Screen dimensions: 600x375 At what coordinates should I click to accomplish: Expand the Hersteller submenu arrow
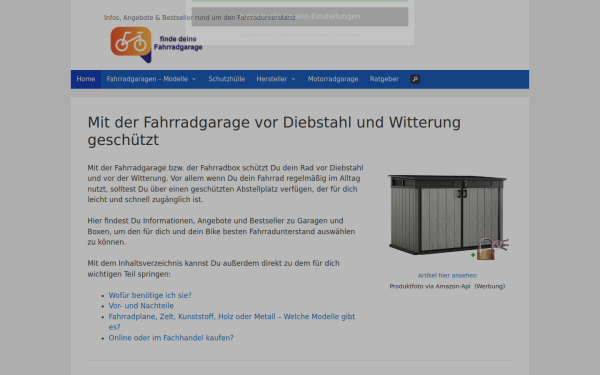click(293, 79)
